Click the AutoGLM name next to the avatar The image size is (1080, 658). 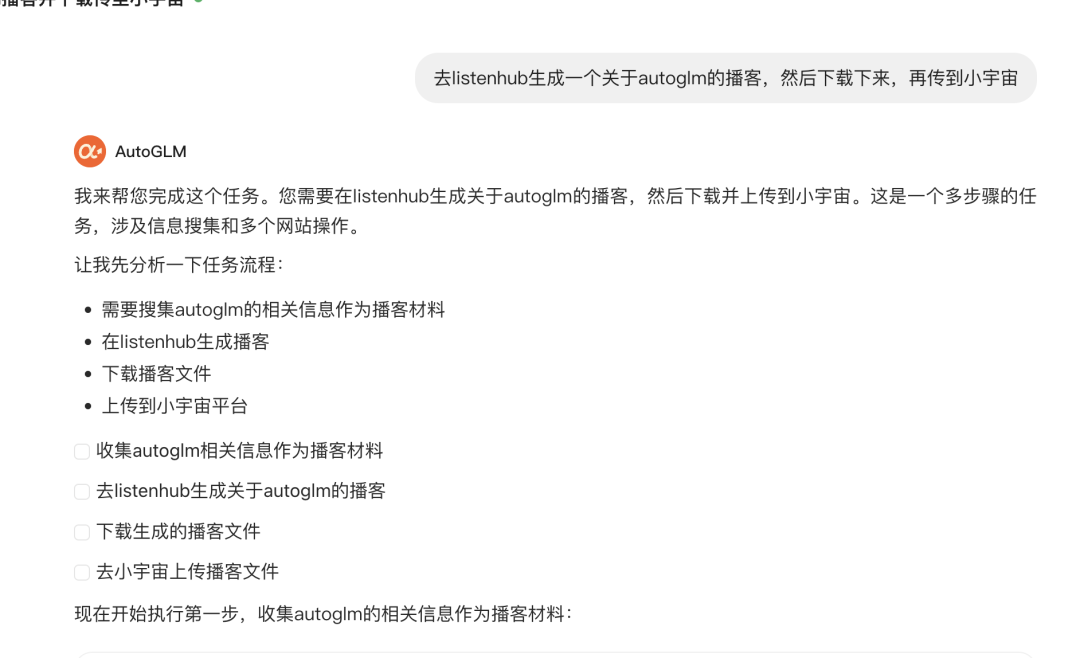tap(150, 152)
